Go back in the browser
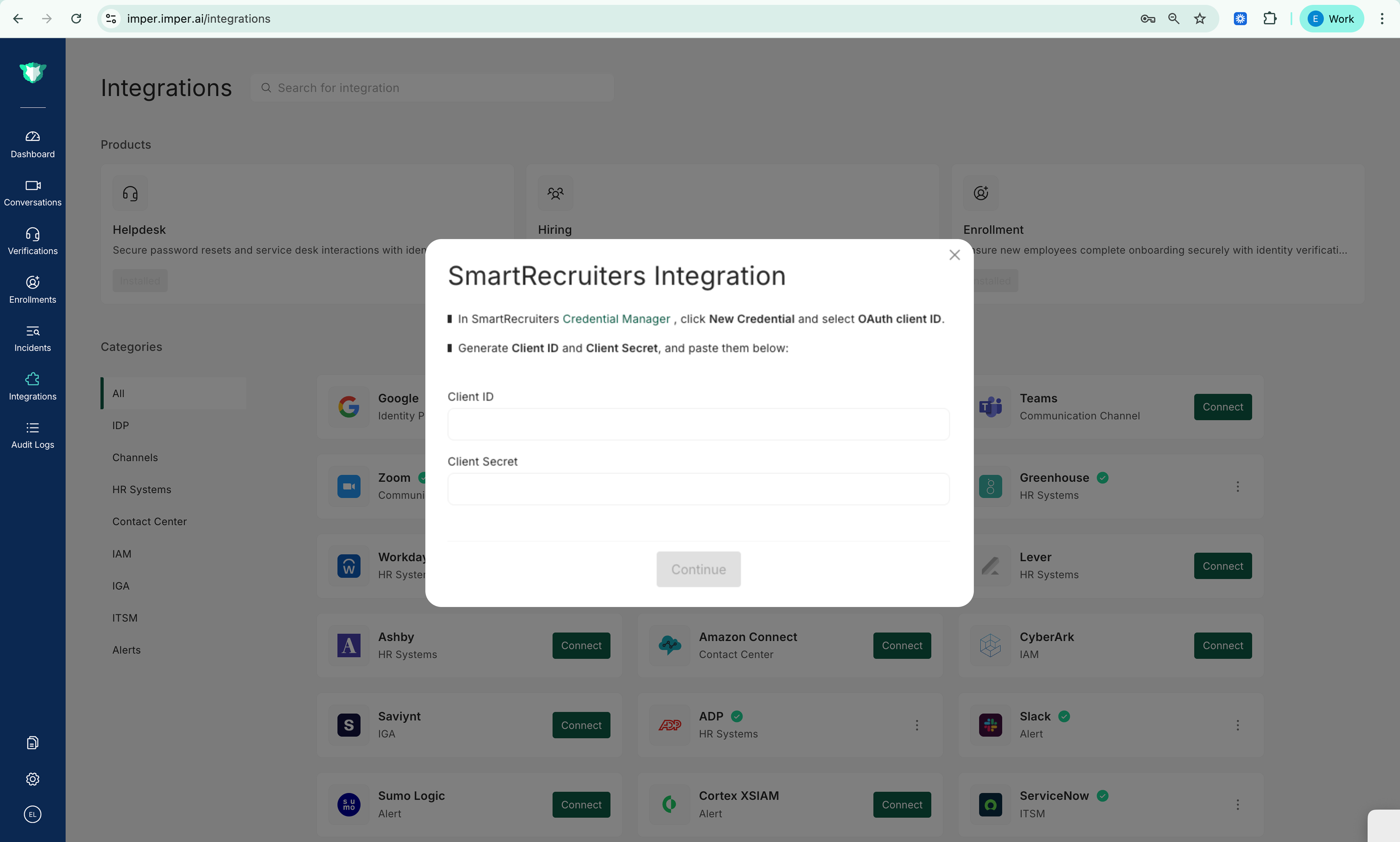This screenshot has width=1400, height=842. tap(18, 19)
